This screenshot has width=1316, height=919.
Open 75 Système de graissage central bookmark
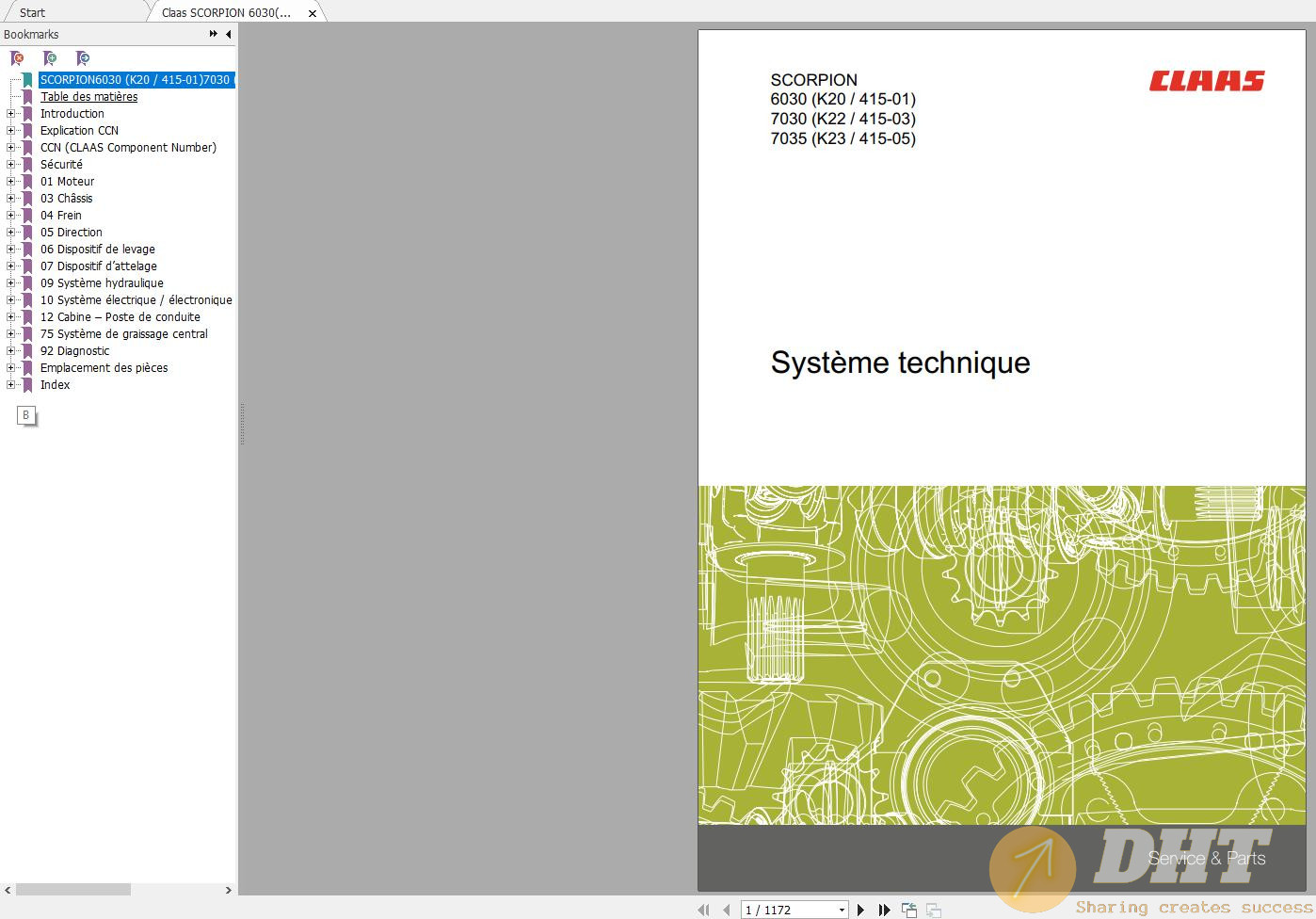(123, 334)
